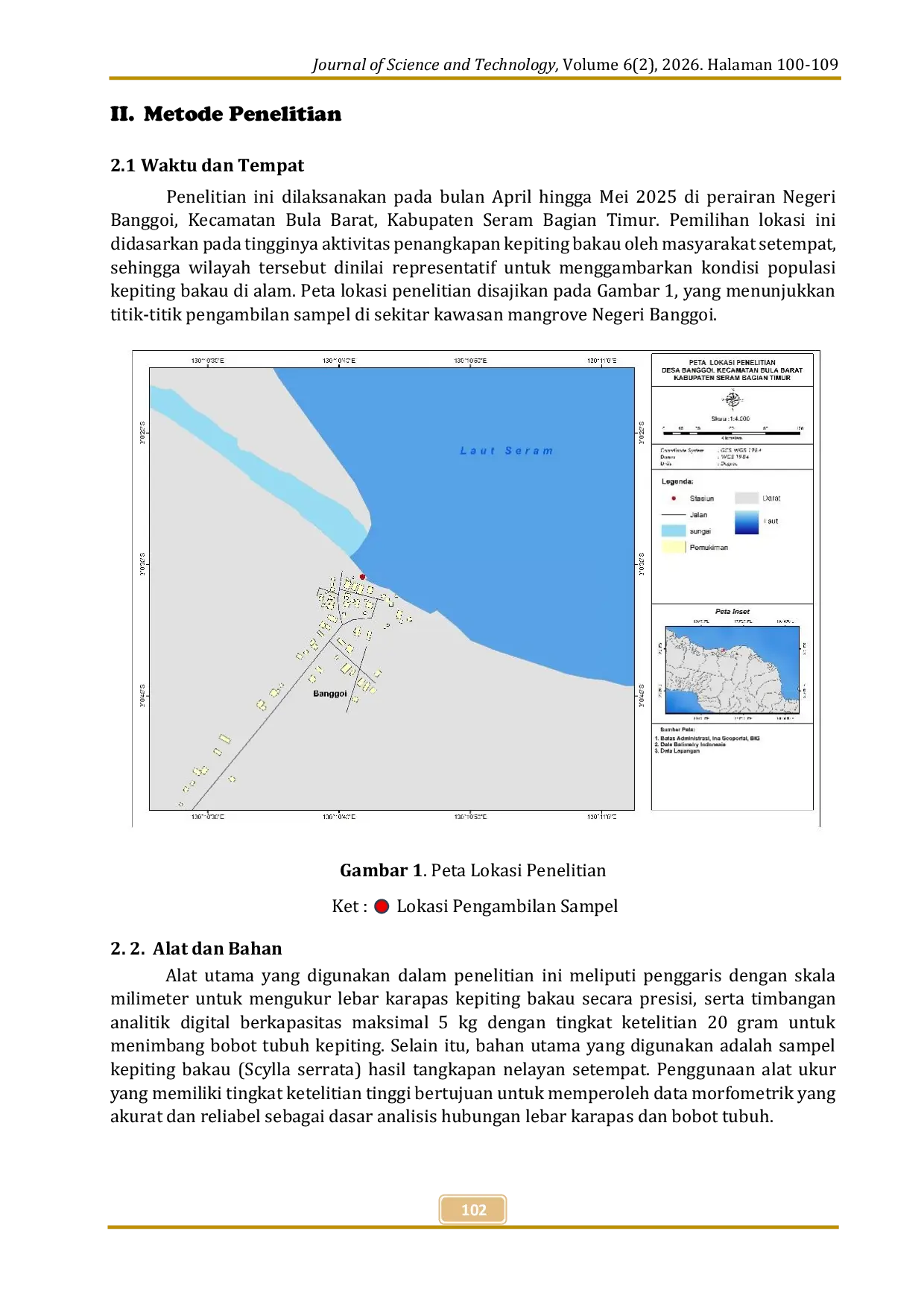Click the Laut Seram sea label

tap(507, 451)
